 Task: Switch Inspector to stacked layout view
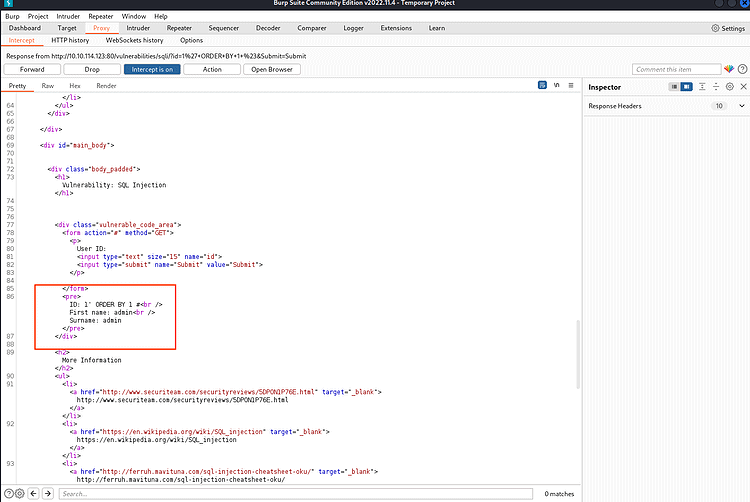point(674,87)
